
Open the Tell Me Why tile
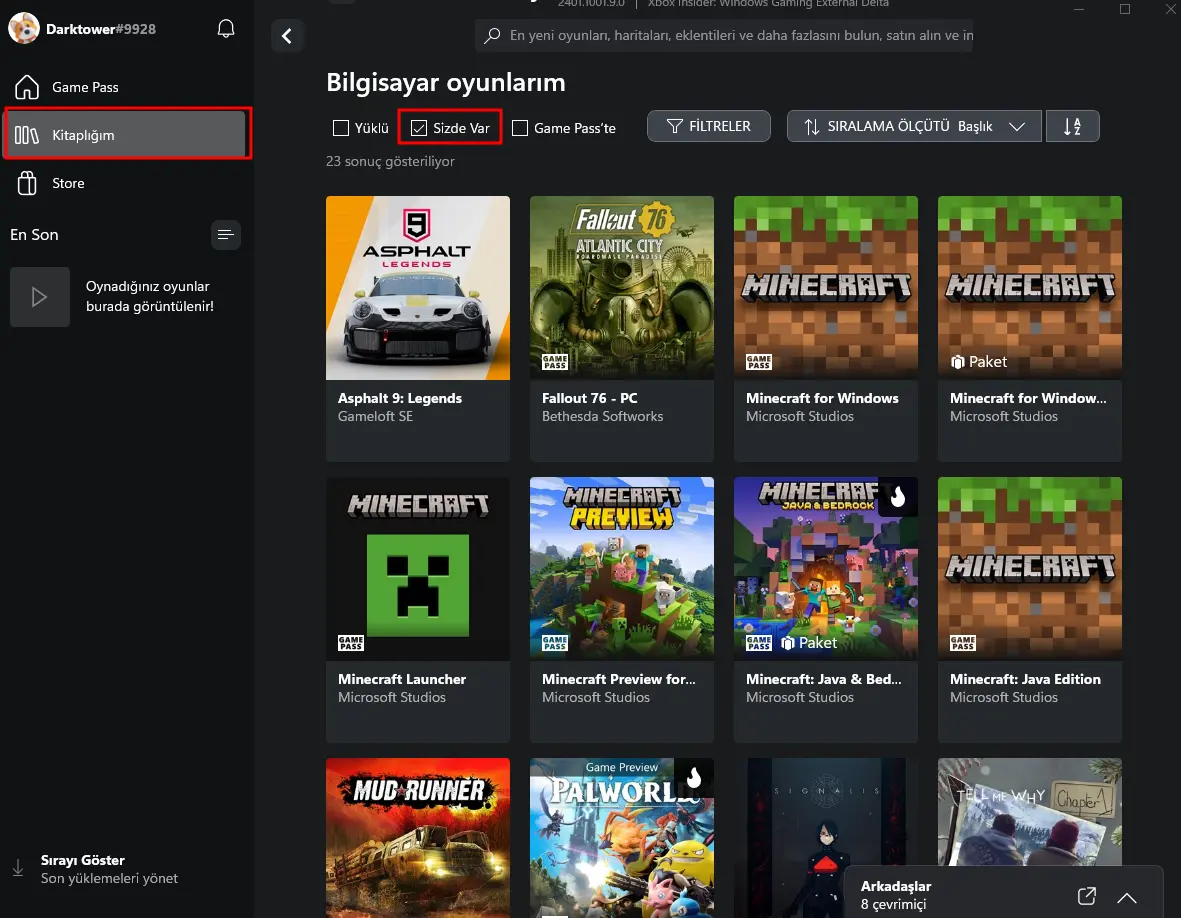[x=1030, y=810]
